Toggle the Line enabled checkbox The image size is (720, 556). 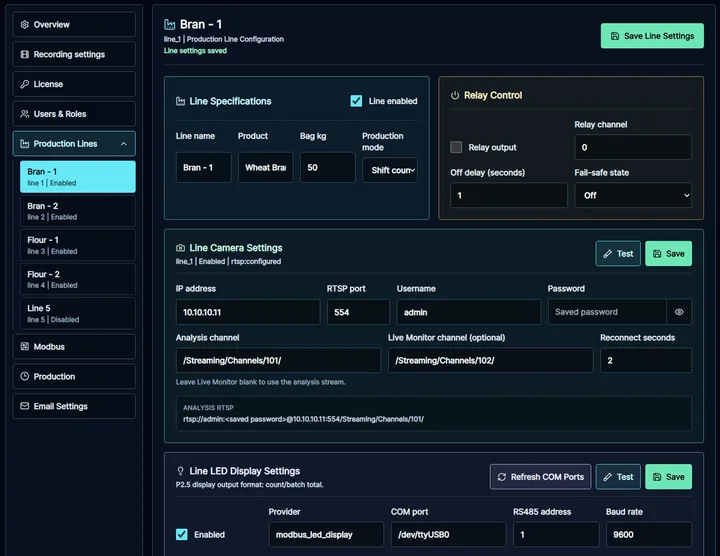tap(356, 101)
